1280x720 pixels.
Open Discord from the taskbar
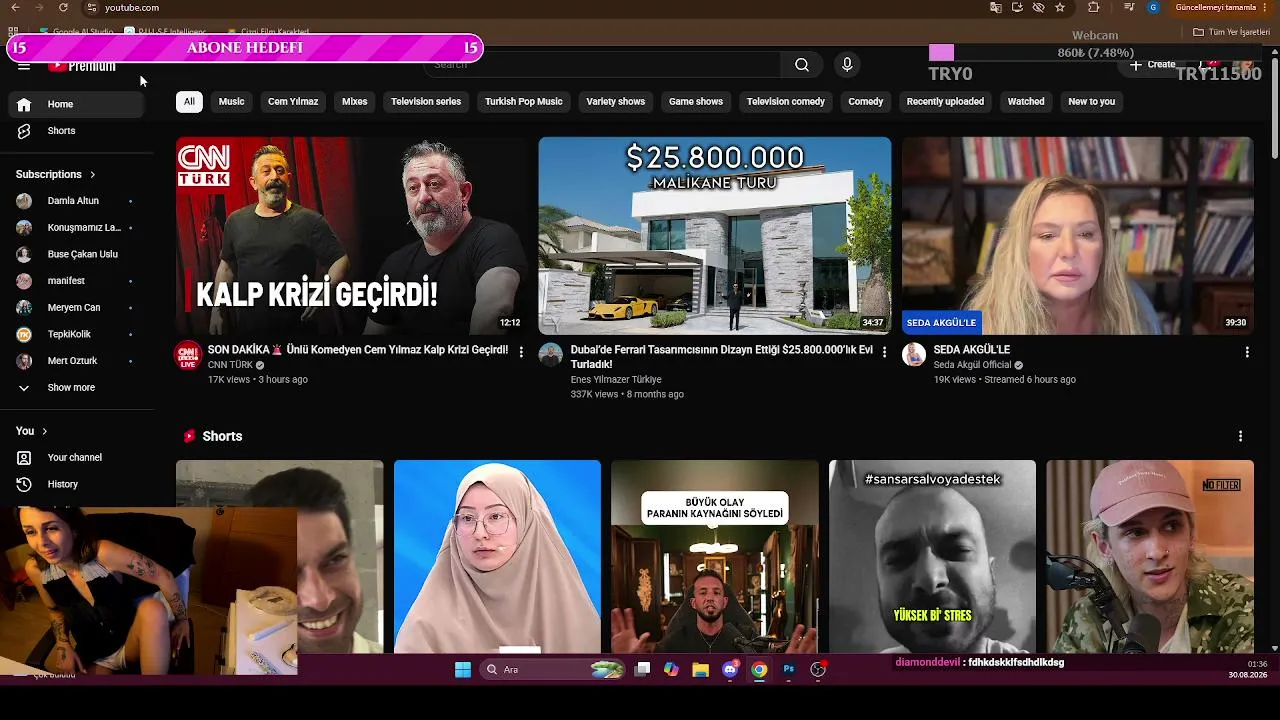[x=730, y=670]
